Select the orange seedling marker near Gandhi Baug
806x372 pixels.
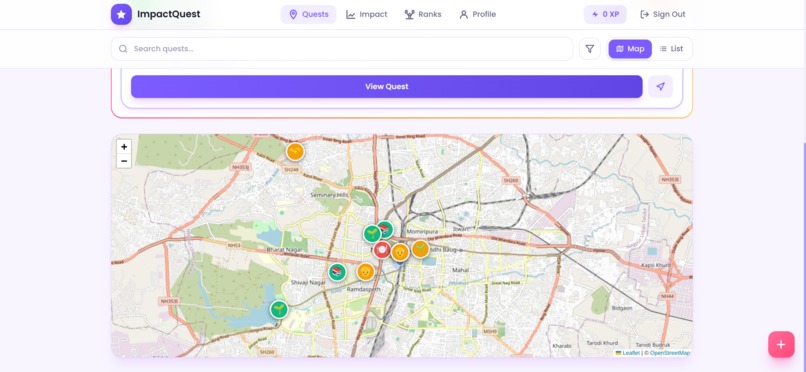click(x=420, y=249)
